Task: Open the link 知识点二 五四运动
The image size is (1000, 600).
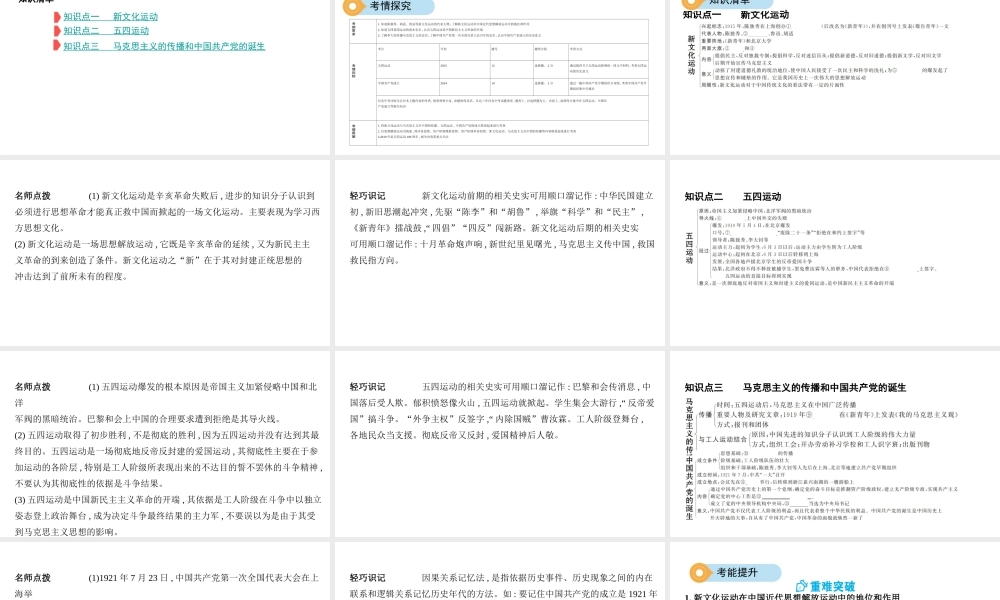Action: pos(106,31)
